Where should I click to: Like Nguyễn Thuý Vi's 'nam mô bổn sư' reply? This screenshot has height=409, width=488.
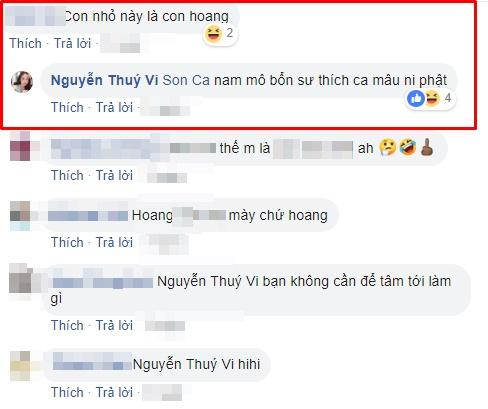pos(67,107)
